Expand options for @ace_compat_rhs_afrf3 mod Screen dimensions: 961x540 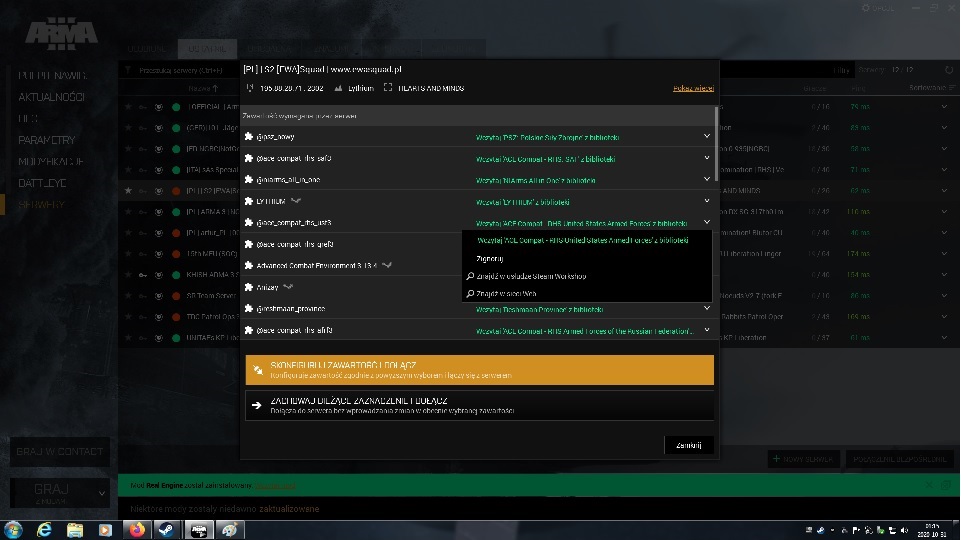(707, 330)
